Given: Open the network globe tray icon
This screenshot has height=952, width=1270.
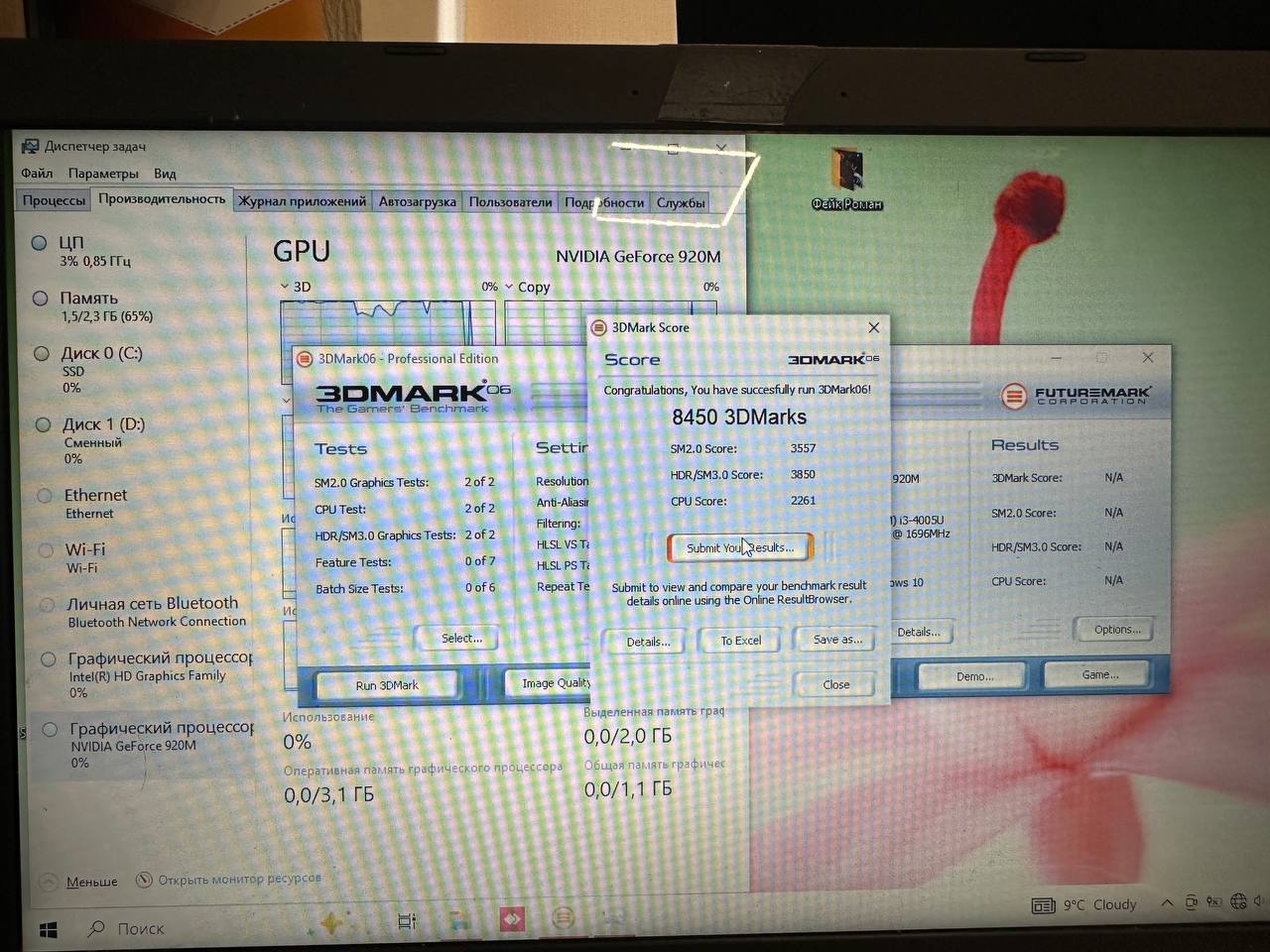Looking at the screenshot, I should 1237,902.
